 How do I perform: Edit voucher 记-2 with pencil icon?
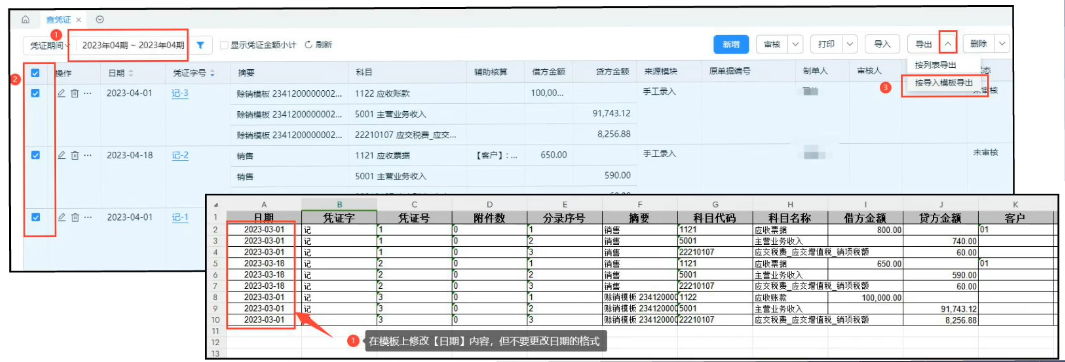pyautogui.click(x=61, y=156)
